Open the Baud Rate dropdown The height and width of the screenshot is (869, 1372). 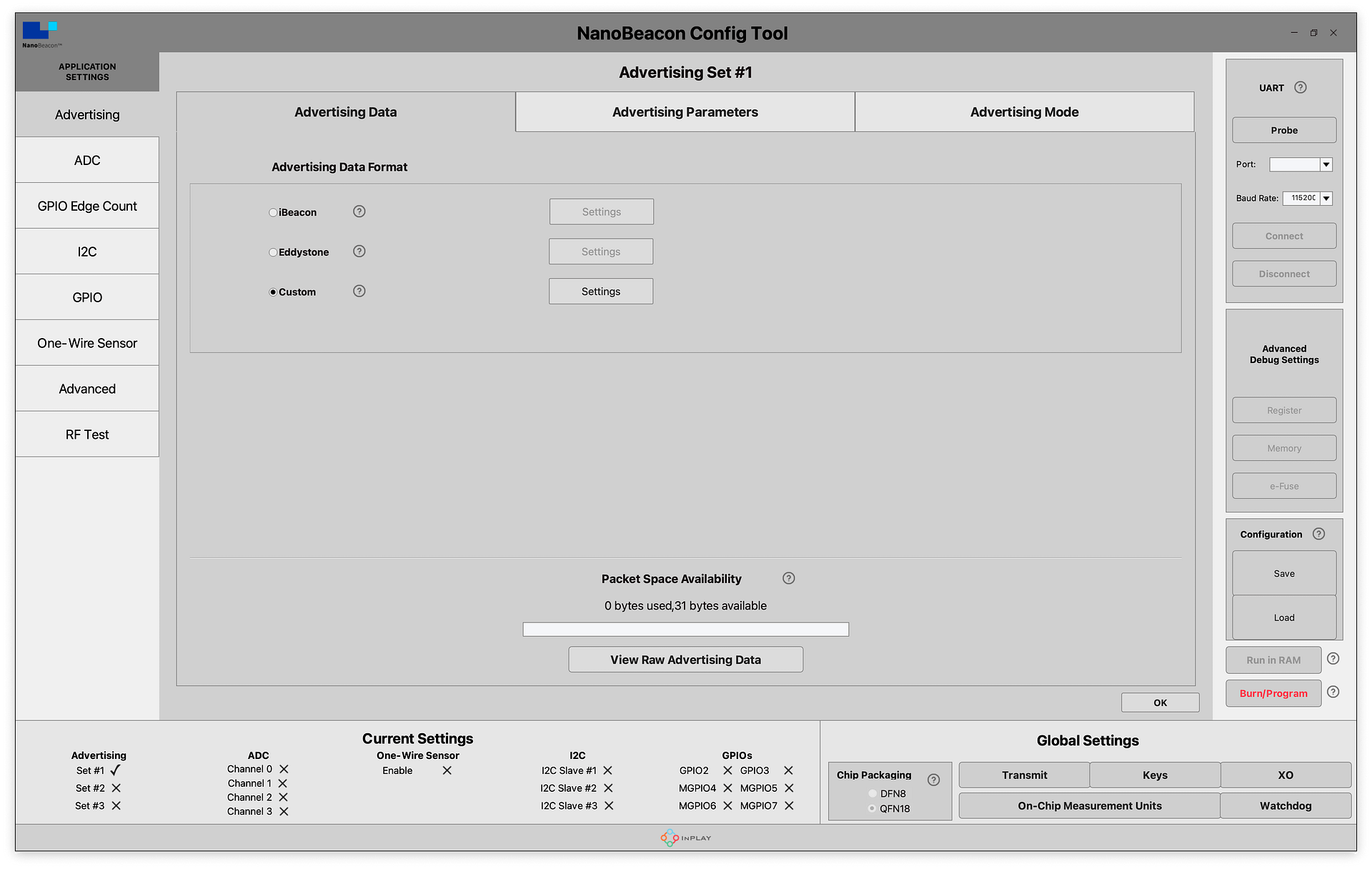(x=1327, y=198)
